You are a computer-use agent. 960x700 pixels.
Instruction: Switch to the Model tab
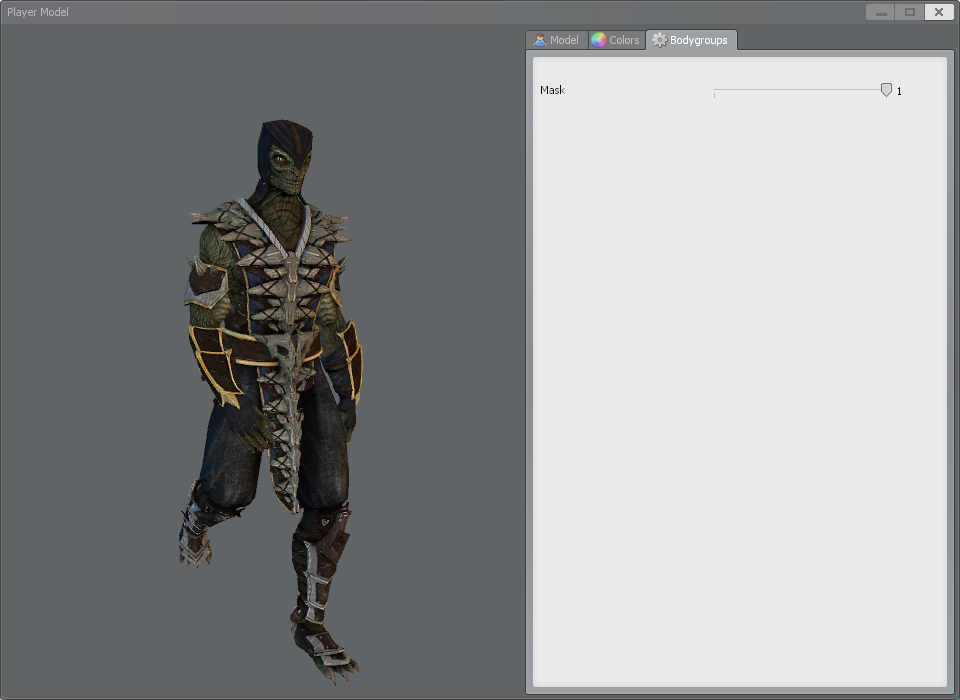point(557,40)
